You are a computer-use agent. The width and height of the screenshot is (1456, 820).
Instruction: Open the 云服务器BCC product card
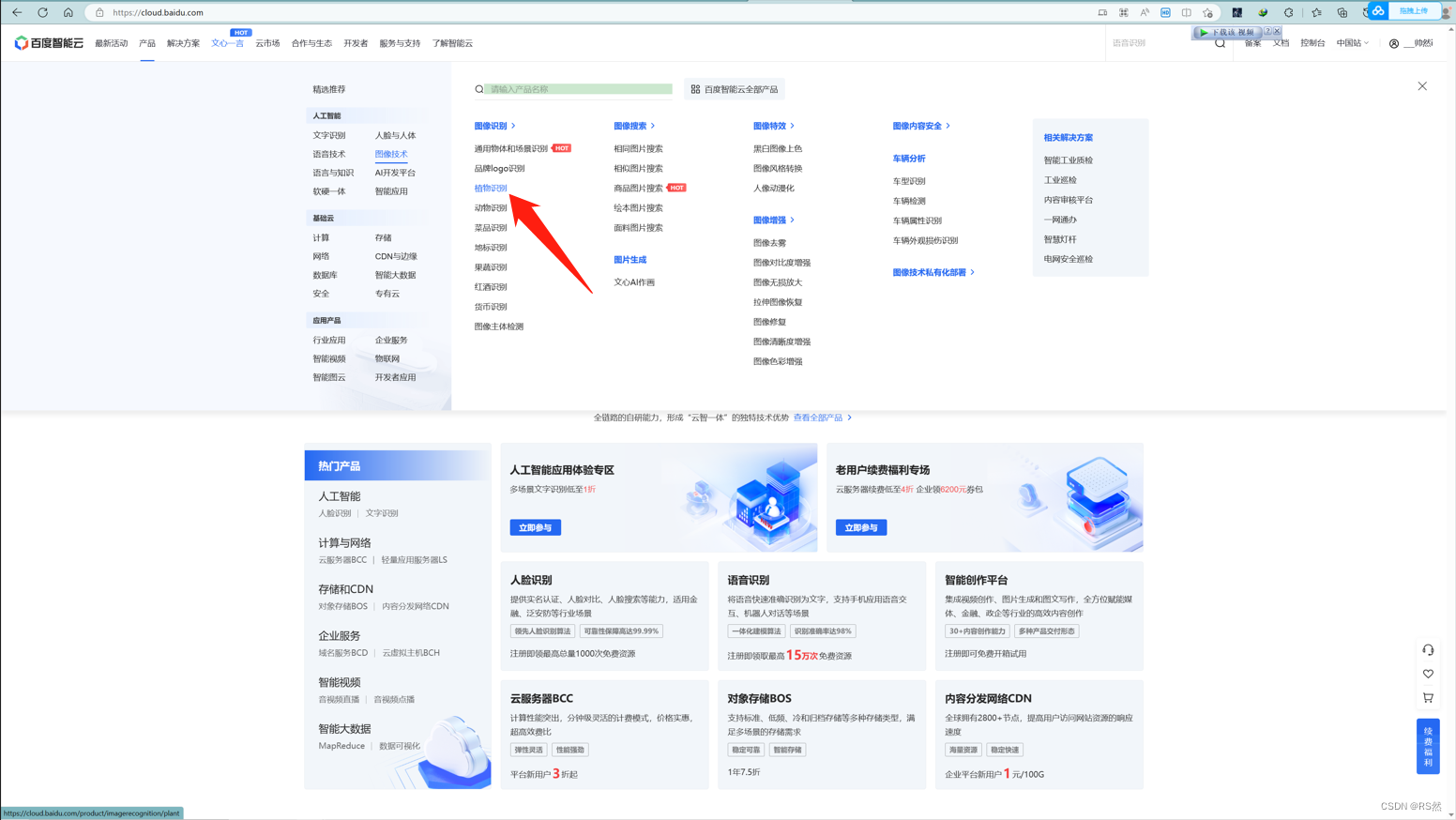pos(604,735)
